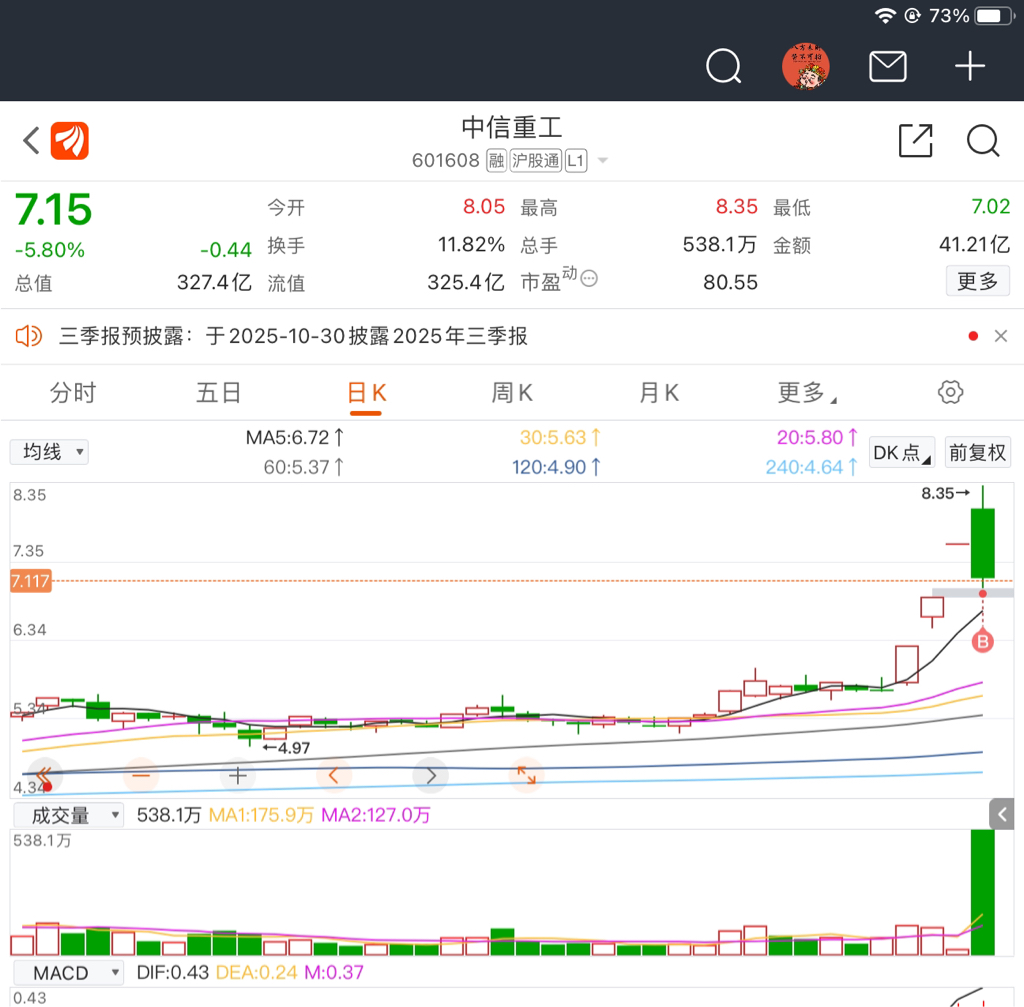Switch to the 分时 tab
Screen dimensions: 1024x1007
coord(73,393)
